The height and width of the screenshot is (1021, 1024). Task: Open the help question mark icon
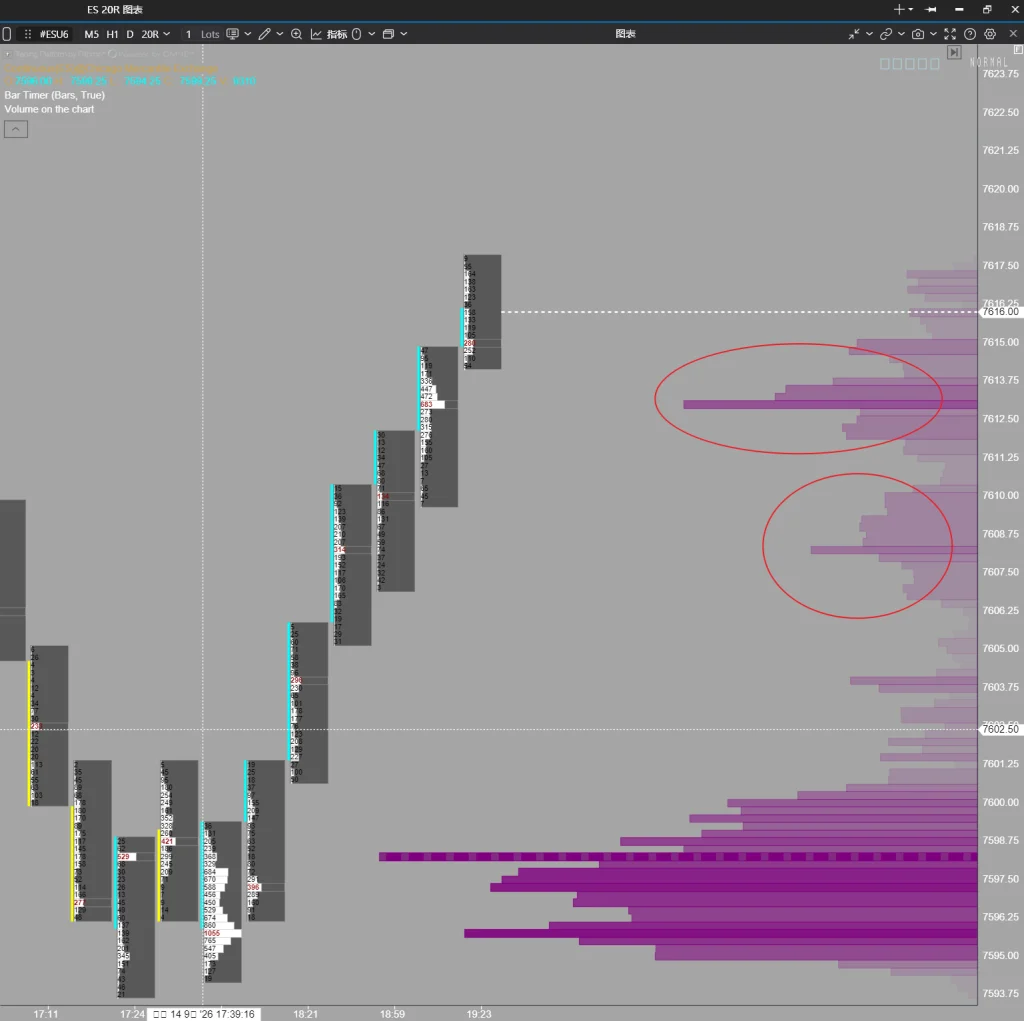970,34
